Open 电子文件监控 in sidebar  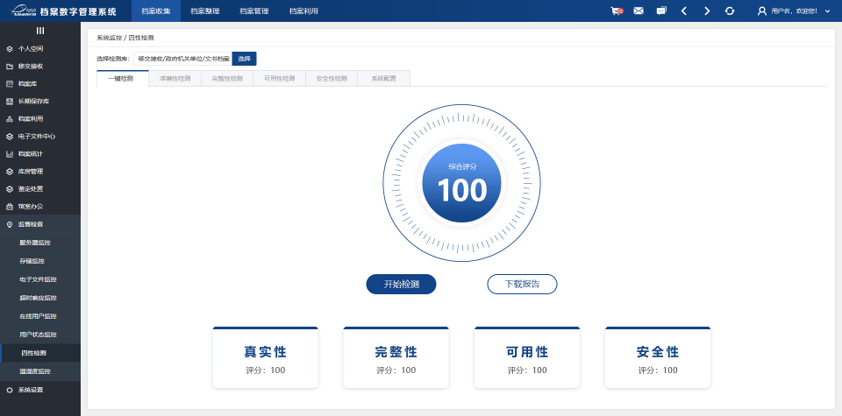(x=40, y=280)
